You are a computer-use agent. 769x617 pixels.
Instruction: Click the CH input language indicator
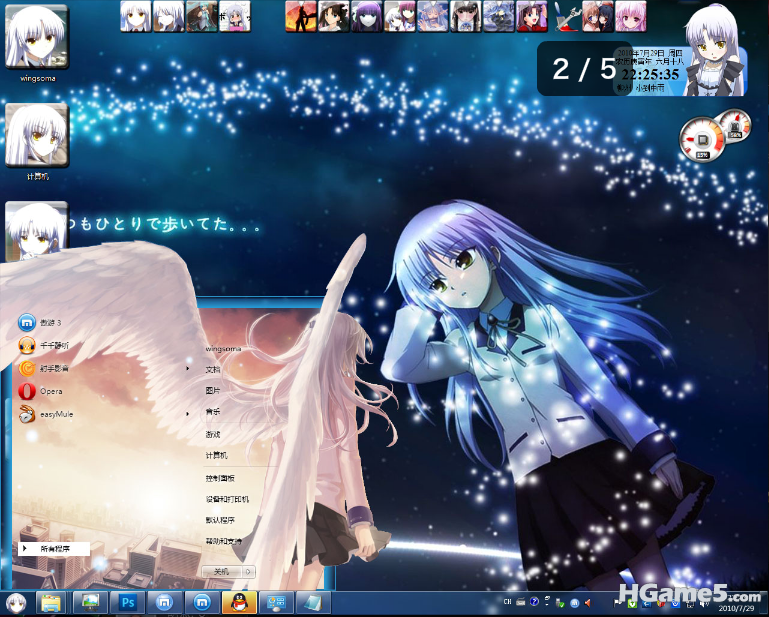click(x=508, y=602)
